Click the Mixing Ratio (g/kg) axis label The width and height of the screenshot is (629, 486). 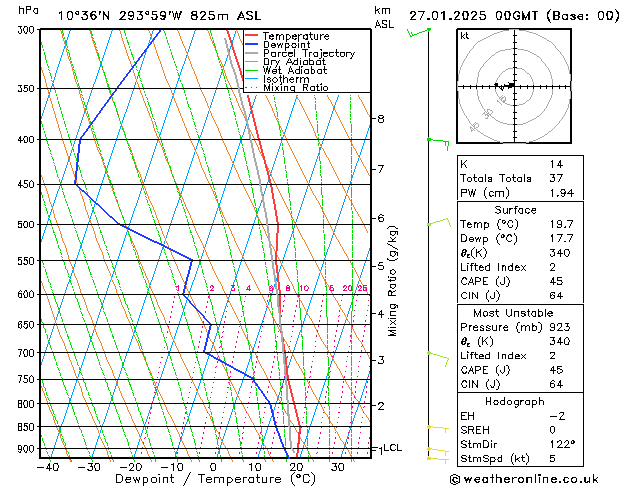coord(392,281)
